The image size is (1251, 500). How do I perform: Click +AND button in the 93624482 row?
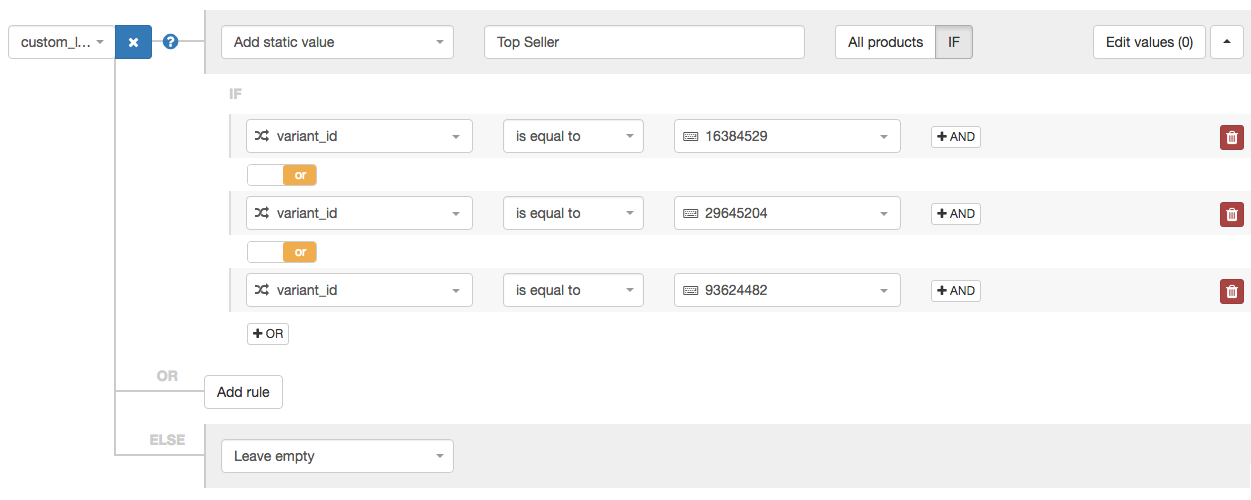tap(956, 291)
